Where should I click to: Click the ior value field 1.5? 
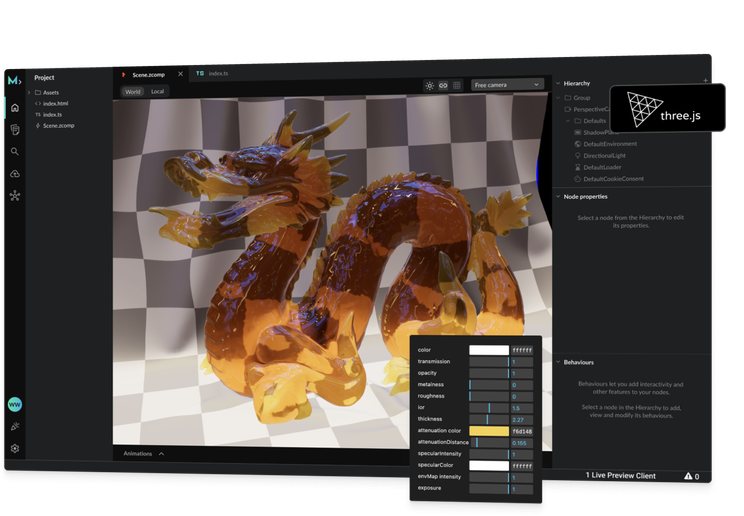pos(522,408)
